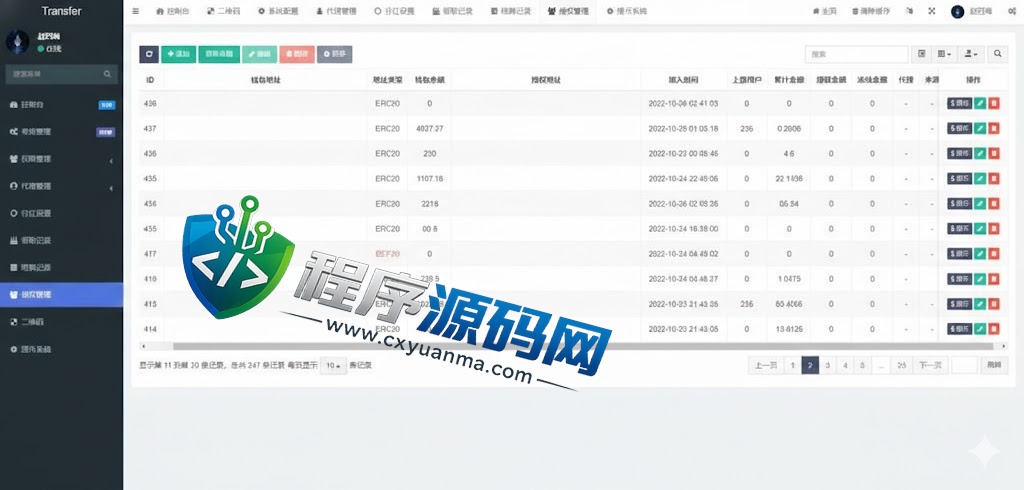
Task: Click the gears settings icon at top right
Action: point(1012,11)
